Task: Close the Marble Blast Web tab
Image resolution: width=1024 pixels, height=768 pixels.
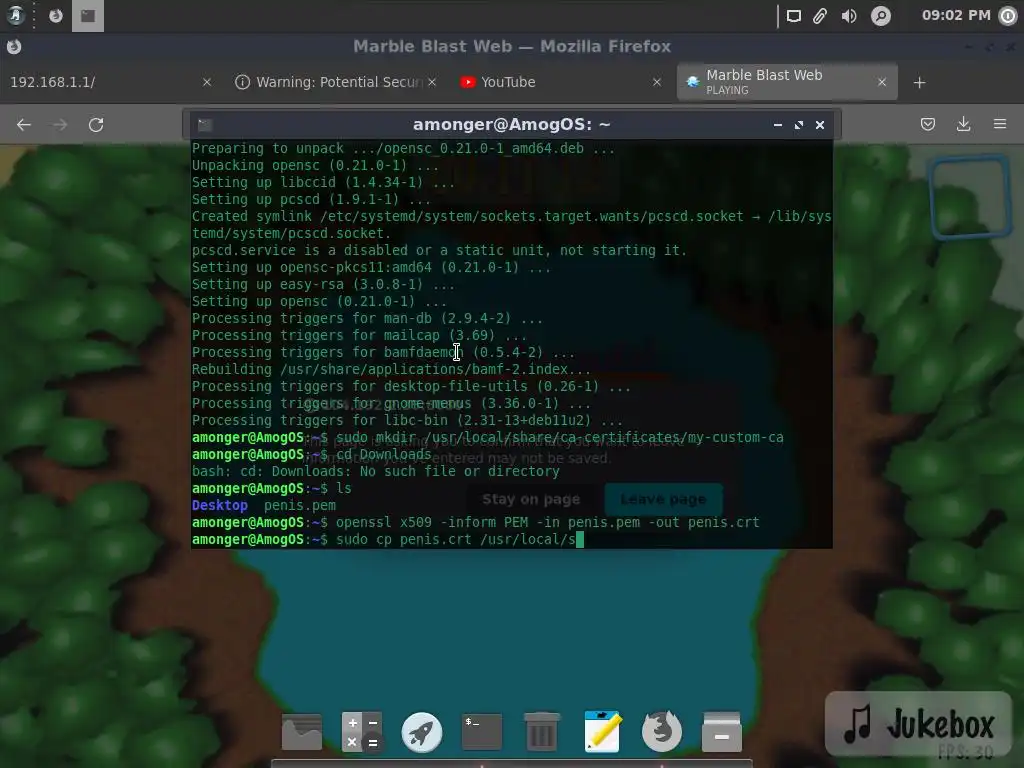Action: (882, 82)
